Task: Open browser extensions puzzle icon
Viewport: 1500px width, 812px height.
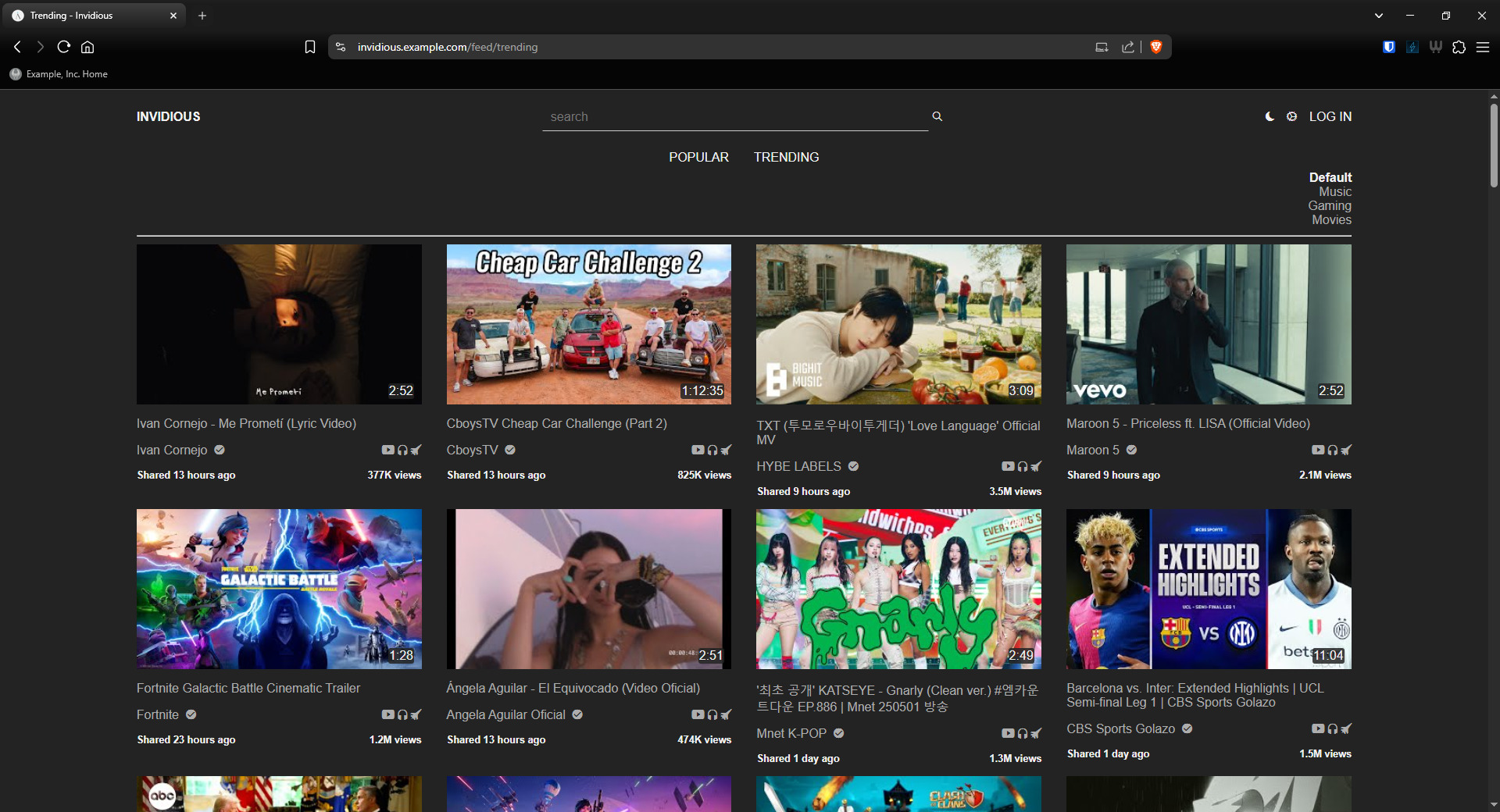Action: tap(1459, 47)
